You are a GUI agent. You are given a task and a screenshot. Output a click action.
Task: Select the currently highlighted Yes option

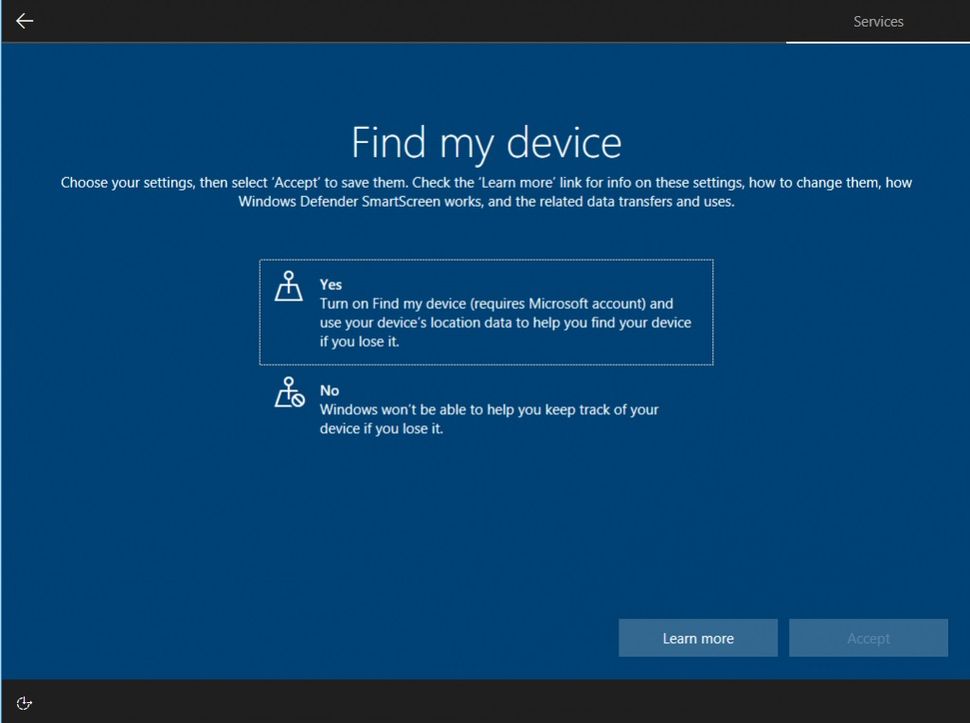pyautogui.click(x=485, y=310)
